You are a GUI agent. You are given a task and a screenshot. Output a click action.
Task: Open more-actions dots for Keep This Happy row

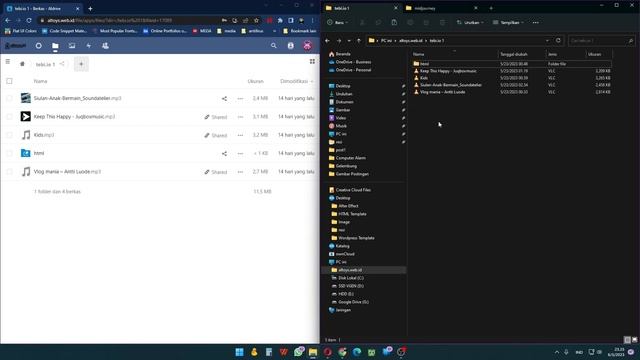click(x=240, y=117)
